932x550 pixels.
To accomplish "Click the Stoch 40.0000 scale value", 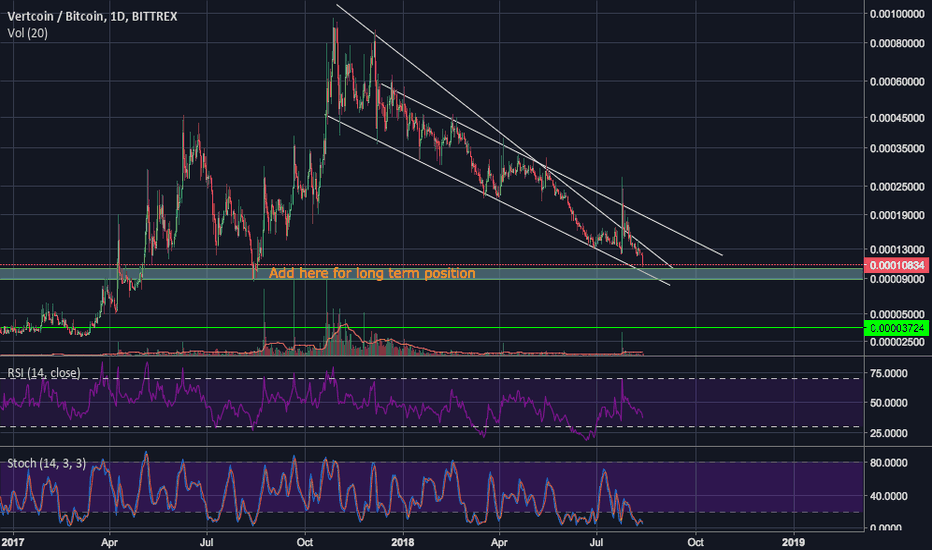I will click(x=889, y=496).
